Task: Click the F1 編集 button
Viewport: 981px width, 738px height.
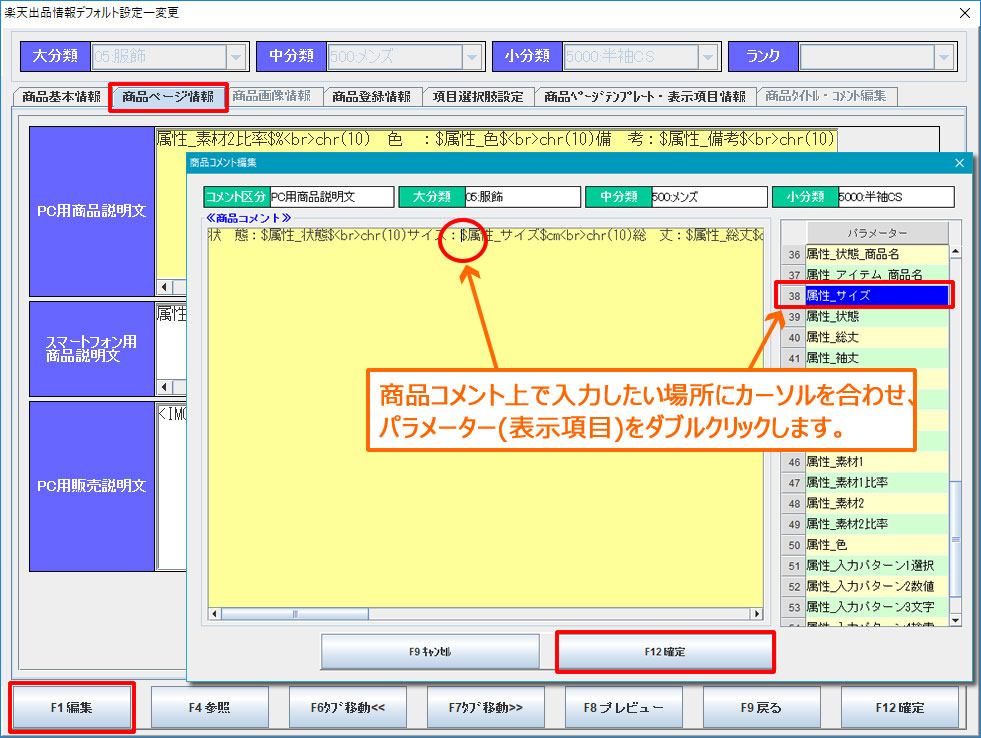Action: pyautogui.click(x=71, y=707)
